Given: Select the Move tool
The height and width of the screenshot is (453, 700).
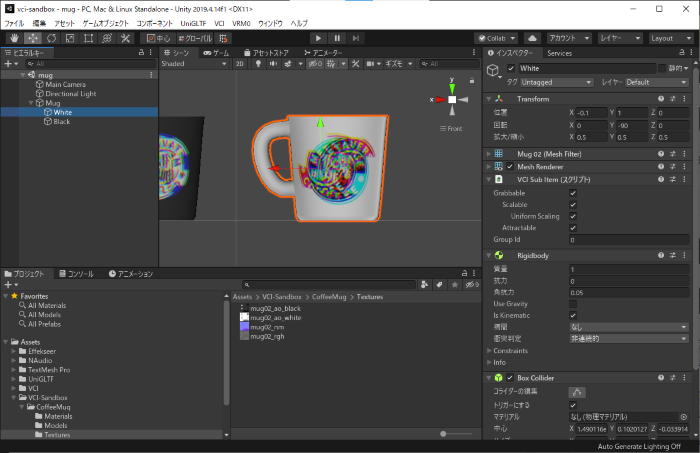Looking at the screenshot, I should [33, 38].
